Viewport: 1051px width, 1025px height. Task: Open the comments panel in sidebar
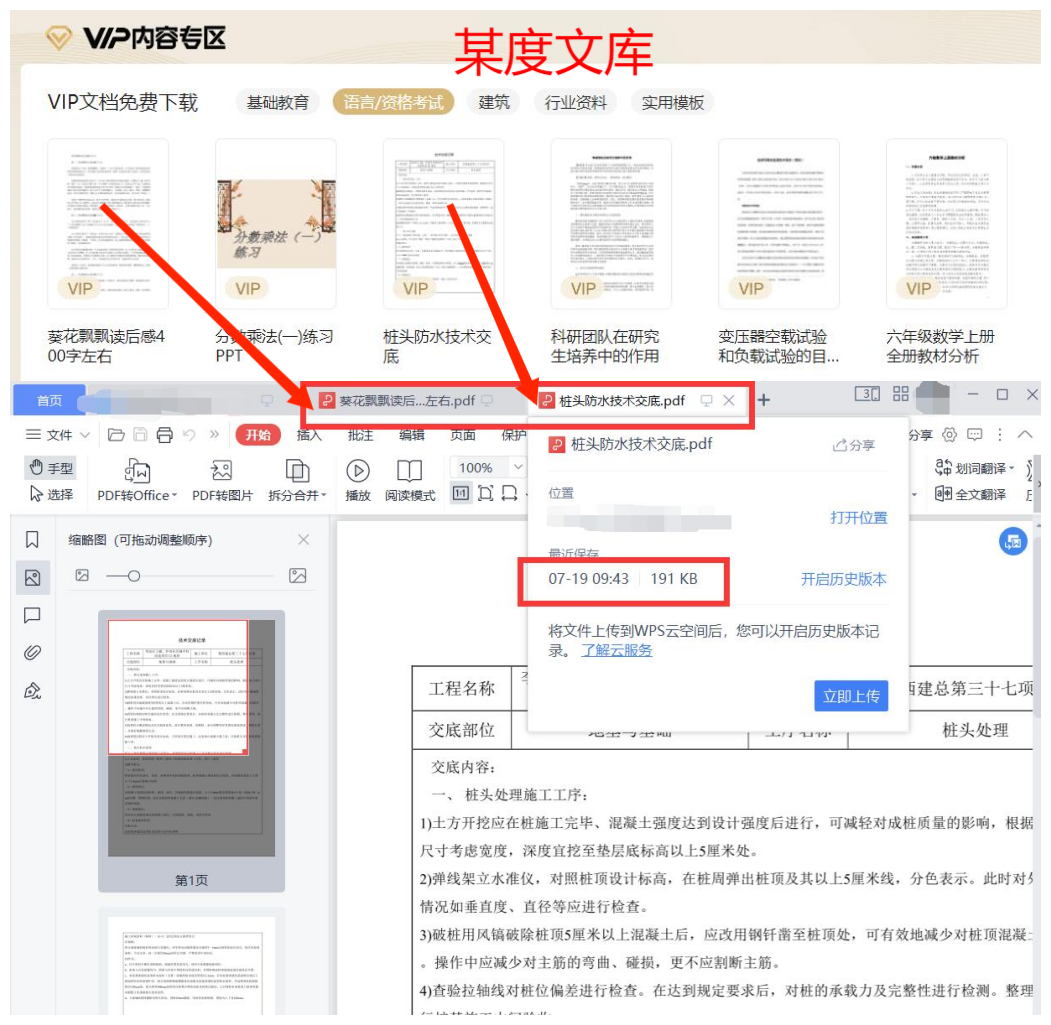32,615
